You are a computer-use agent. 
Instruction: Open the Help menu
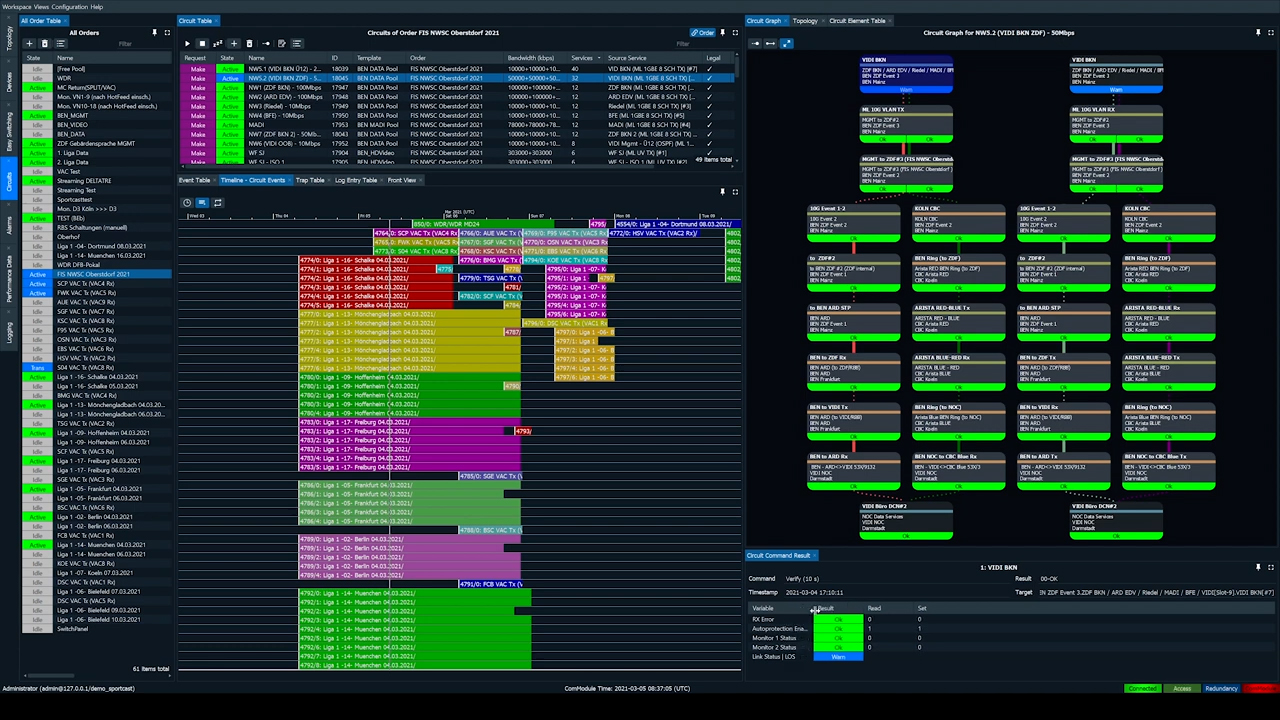click(96, 6)
